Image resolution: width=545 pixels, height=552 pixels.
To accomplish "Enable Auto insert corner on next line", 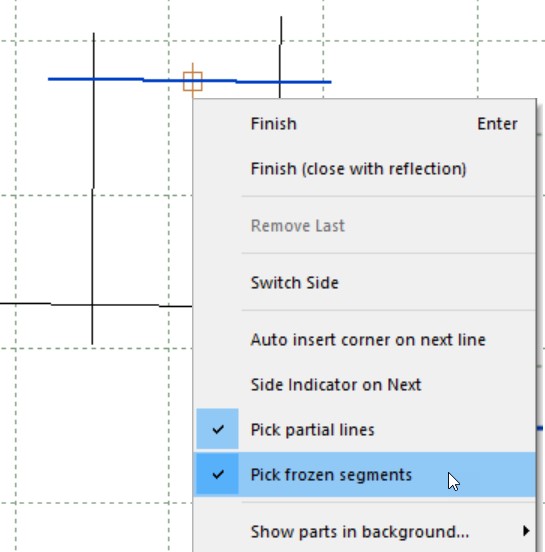I will (x=365, y=340).
